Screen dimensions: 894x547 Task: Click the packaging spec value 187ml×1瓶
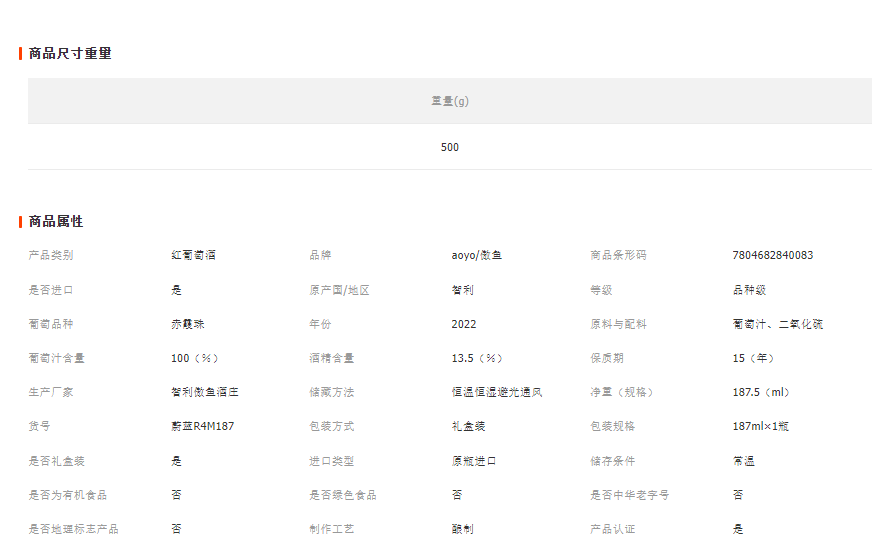[x=760, y=426]
